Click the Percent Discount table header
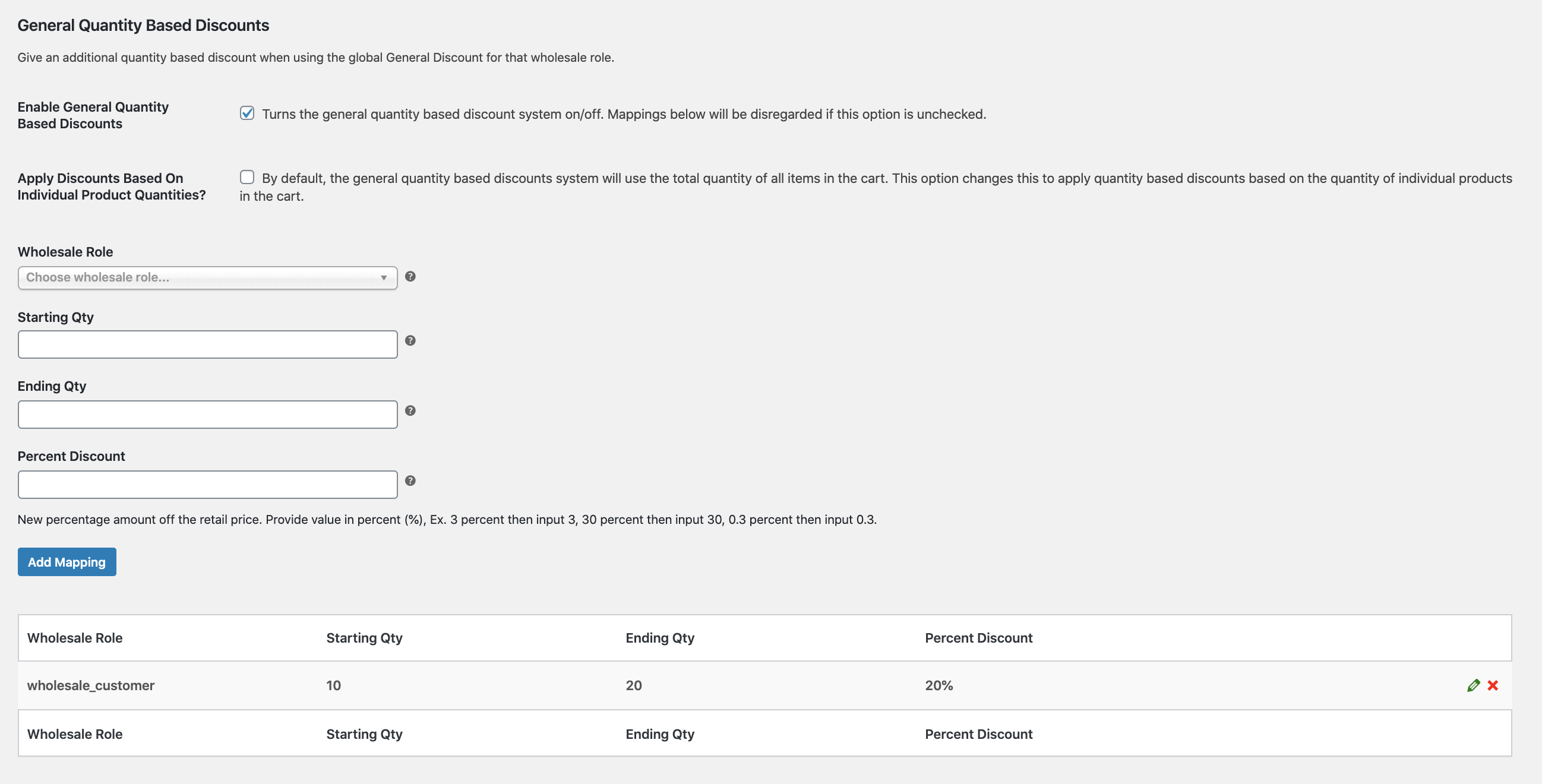Screen dimensions: 1542x784 (978, 638)
